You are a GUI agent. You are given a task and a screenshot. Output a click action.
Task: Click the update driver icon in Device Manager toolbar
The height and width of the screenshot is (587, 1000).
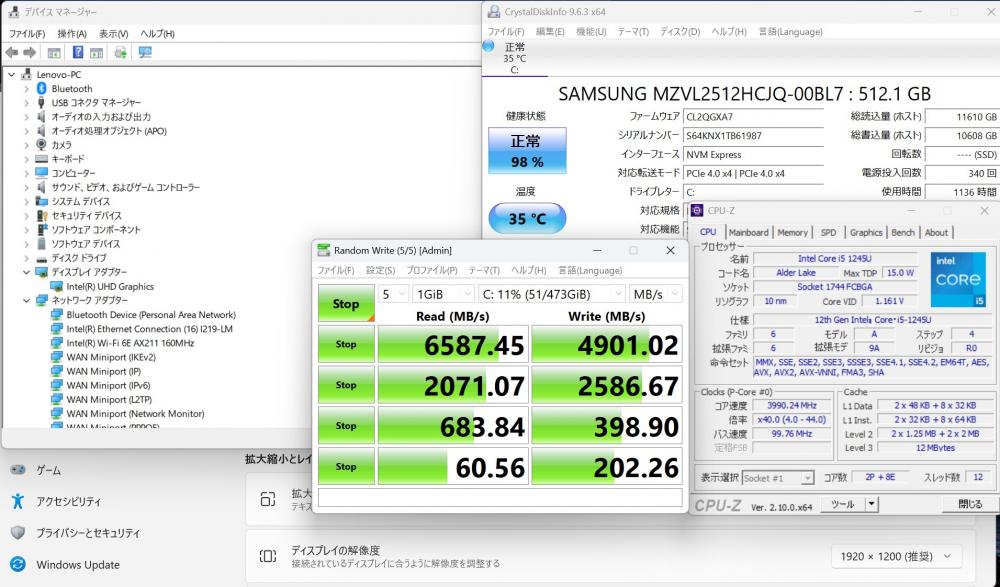coord(121,52)
